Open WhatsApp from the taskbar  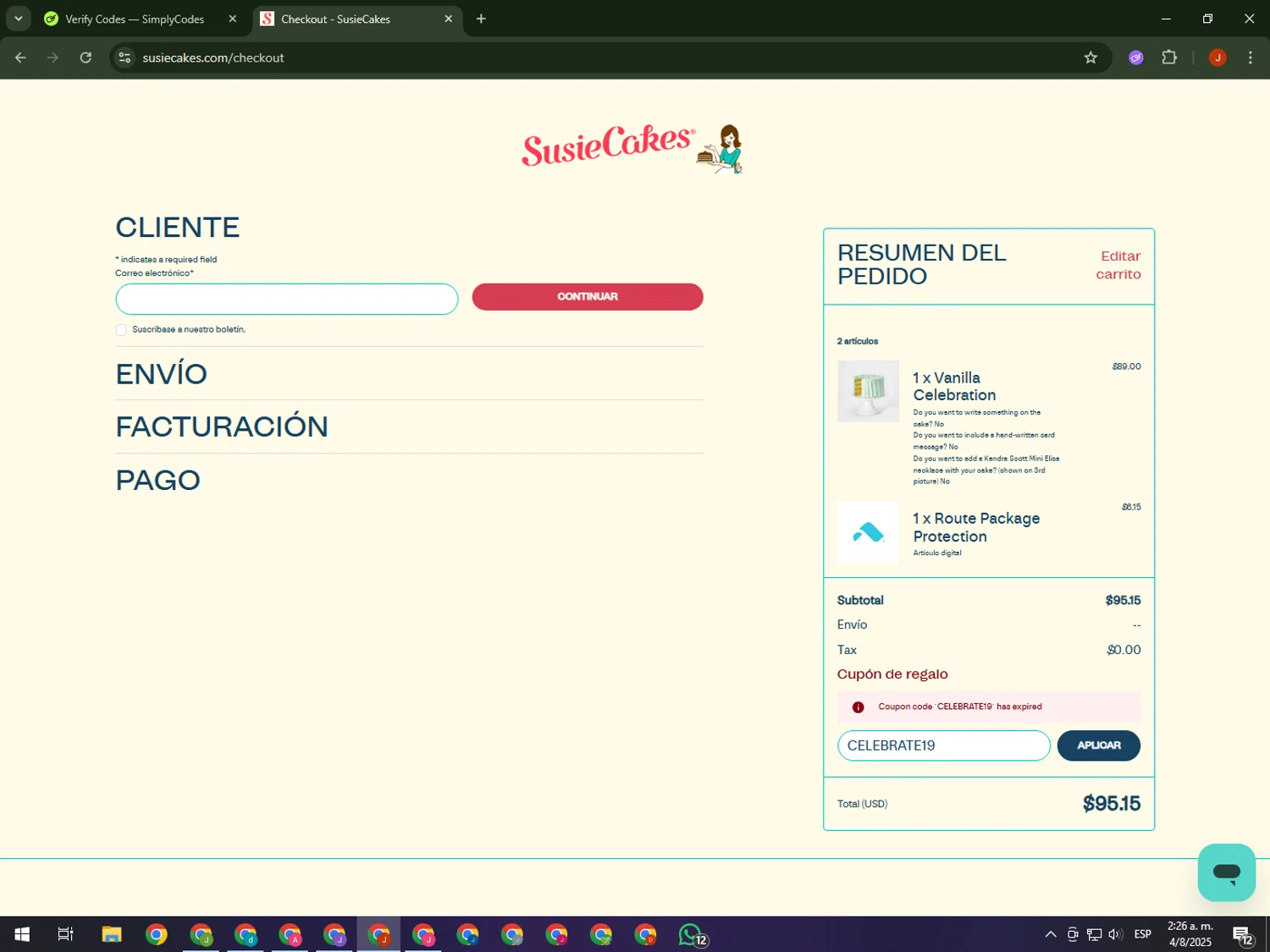(692, 934)
